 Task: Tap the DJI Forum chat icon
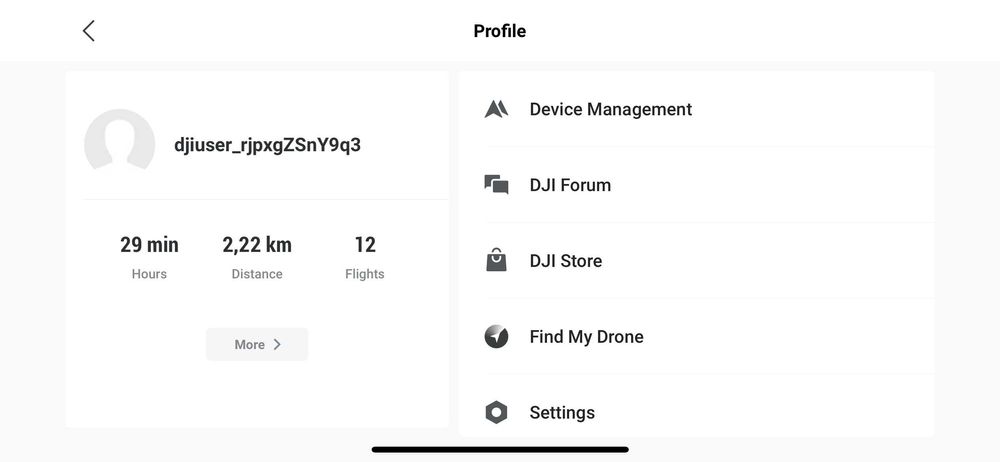(x=496, y=185)
